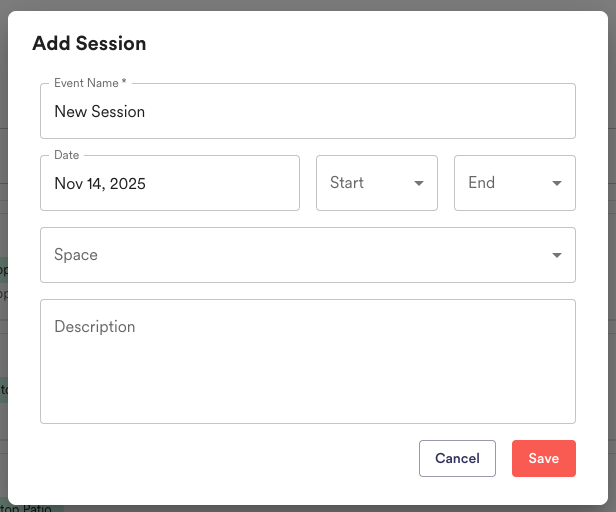This screenshot has height=512, width=616.
Task: Click the End time dropdown arrow
Action: point(557,183)
